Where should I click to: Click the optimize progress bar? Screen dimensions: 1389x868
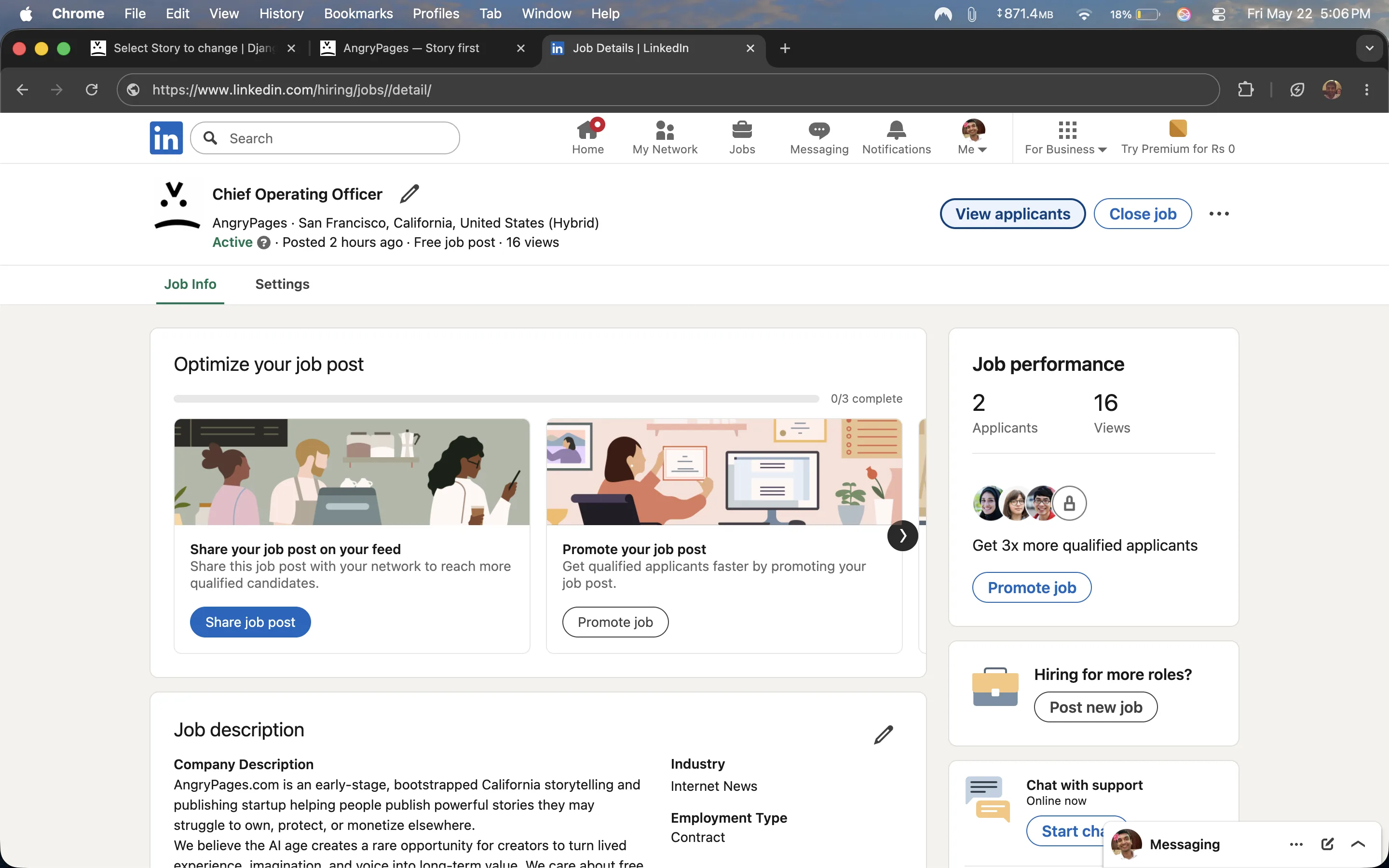(496, 398)
